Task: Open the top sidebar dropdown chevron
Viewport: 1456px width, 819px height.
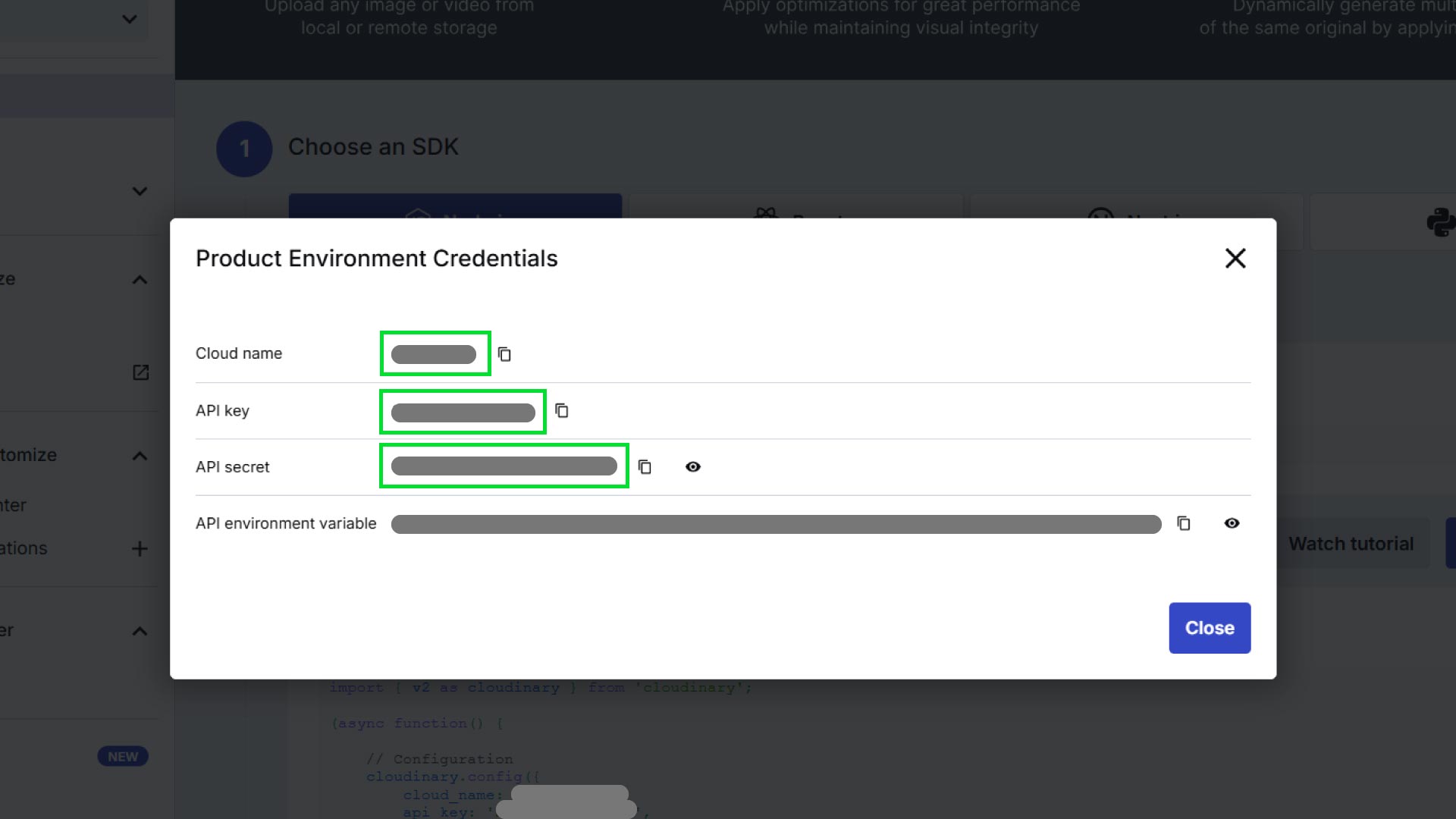Action: 130,19
